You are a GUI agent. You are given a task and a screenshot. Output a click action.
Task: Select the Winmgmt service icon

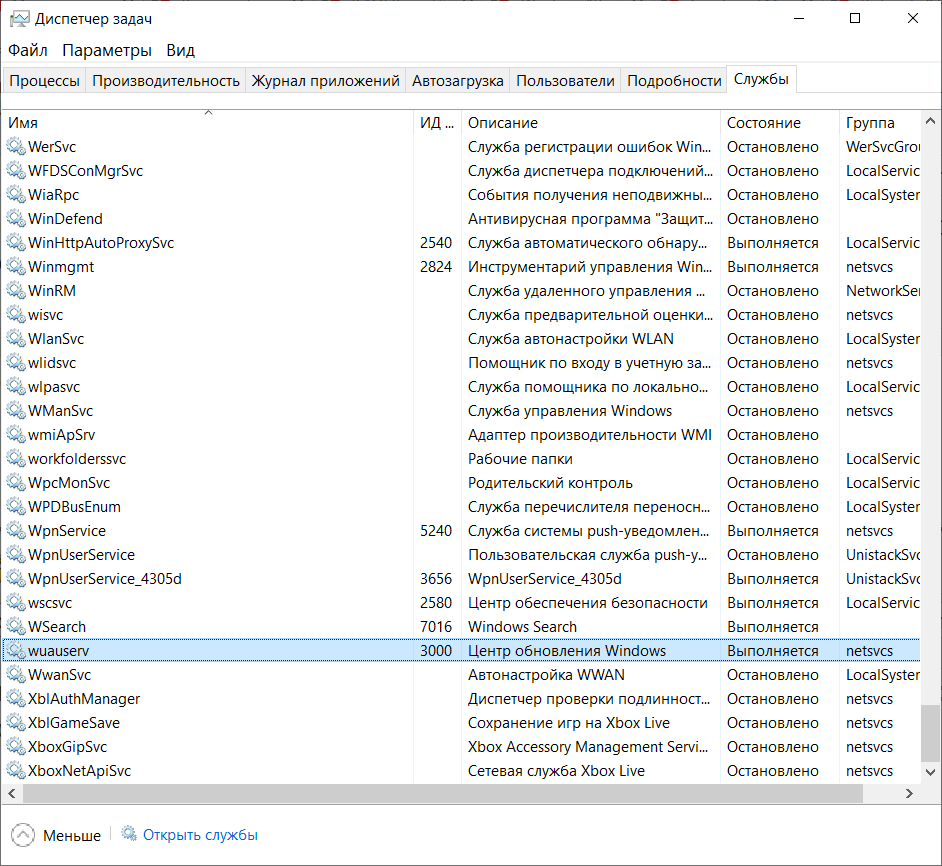[15, 267]
